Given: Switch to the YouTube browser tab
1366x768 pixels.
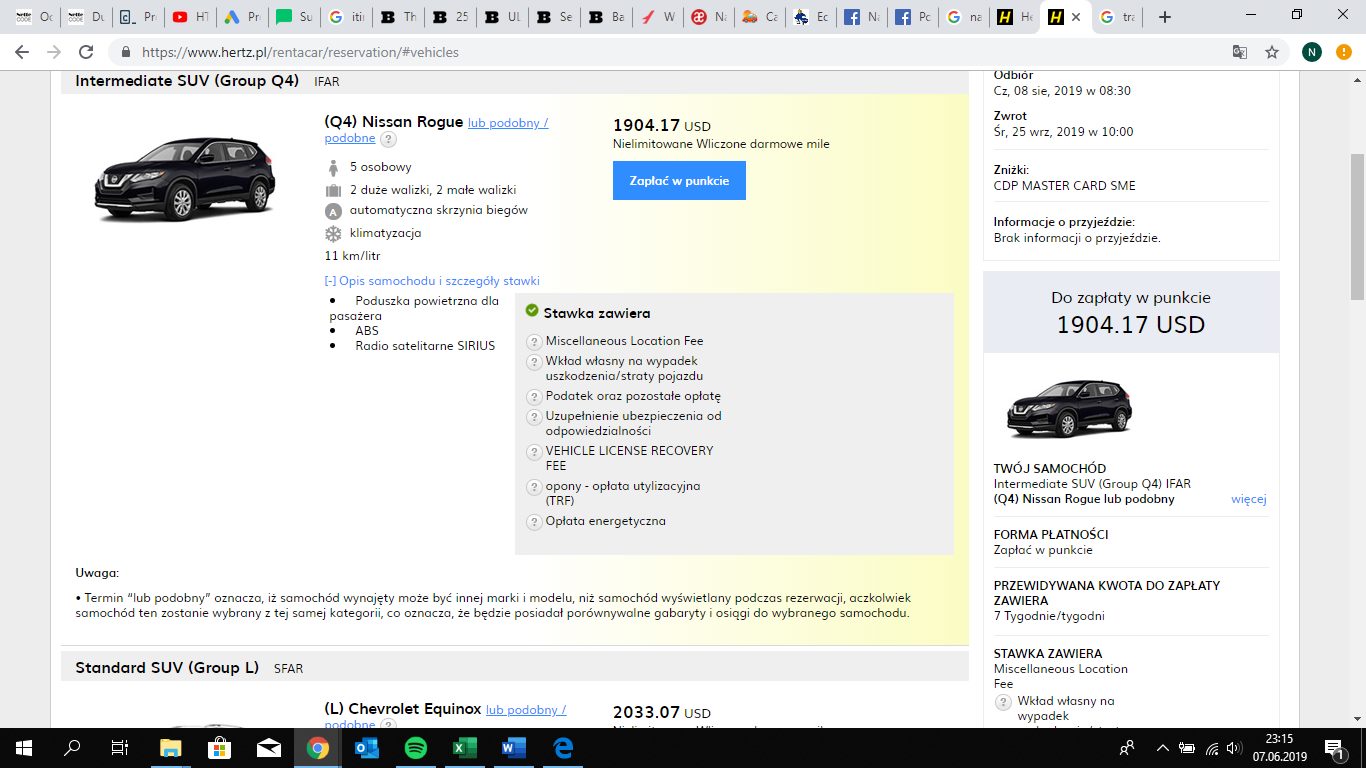Looking at the screenshot, I should [191, 17].
